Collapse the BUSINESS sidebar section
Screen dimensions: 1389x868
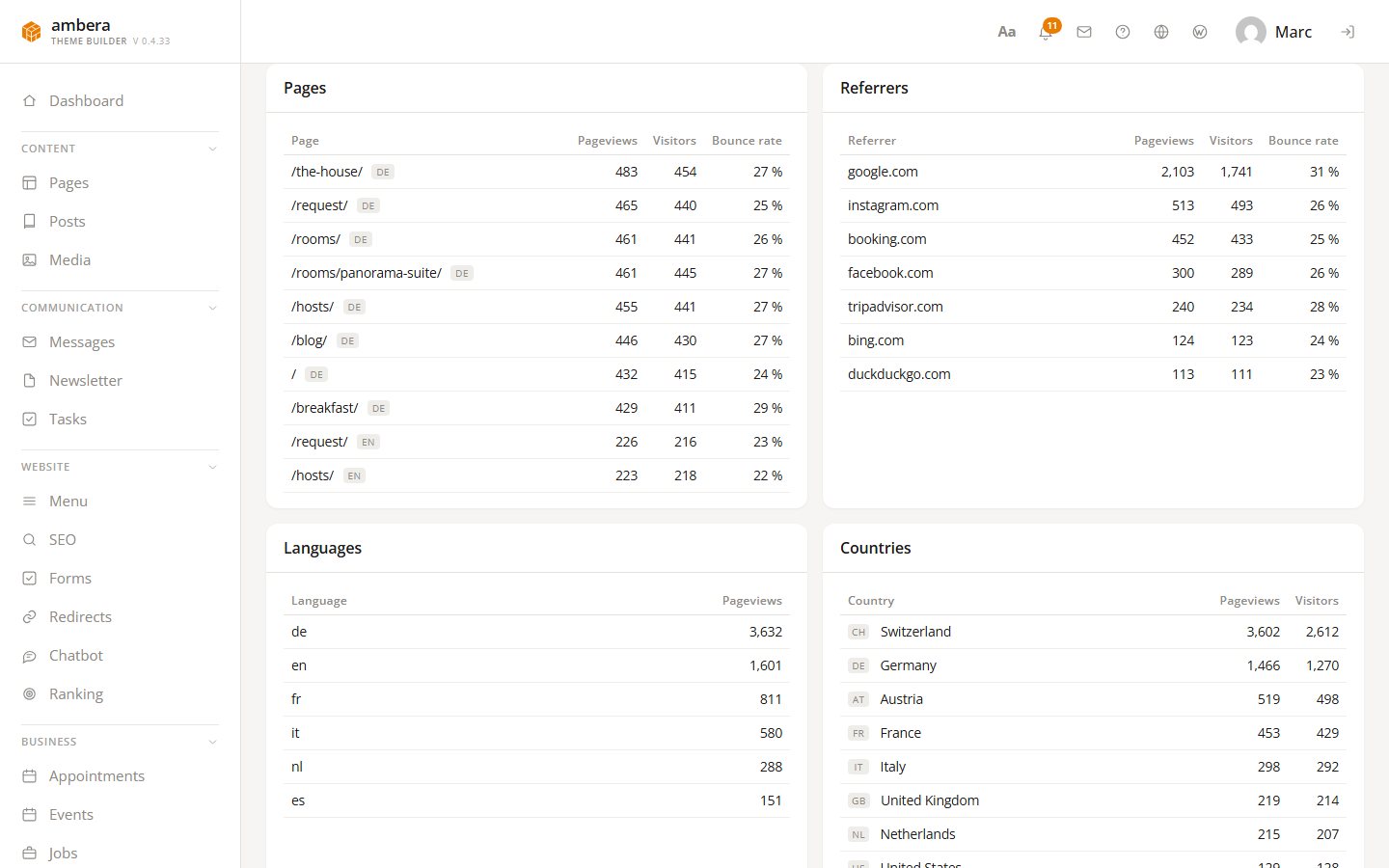point(213,742)
